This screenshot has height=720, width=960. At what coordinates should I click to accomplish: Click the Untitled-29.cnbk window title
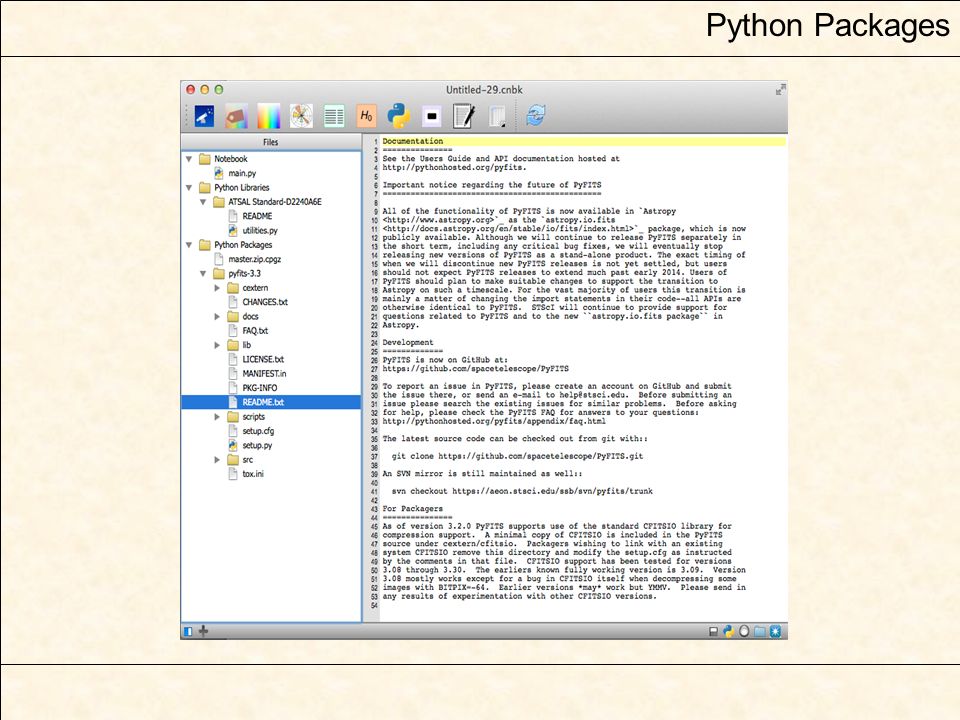click(x=484, y=90)
